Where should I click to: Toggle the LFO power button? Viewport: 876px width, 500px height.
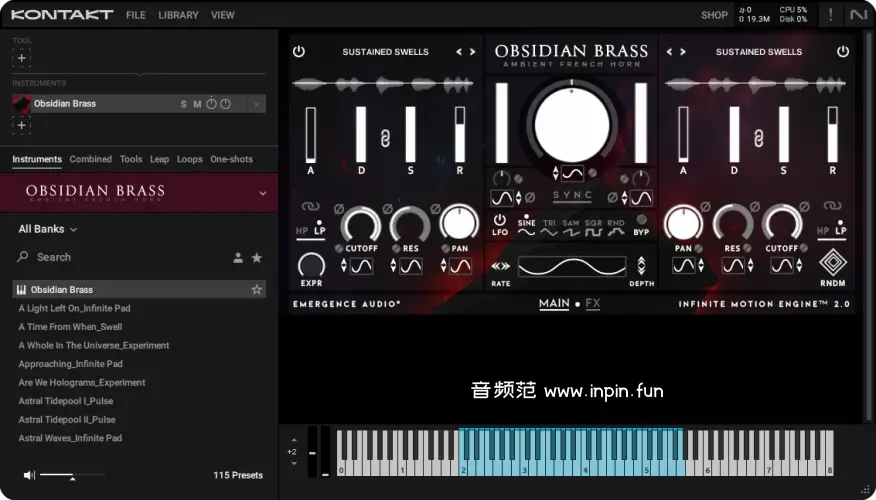pos(499,220)
